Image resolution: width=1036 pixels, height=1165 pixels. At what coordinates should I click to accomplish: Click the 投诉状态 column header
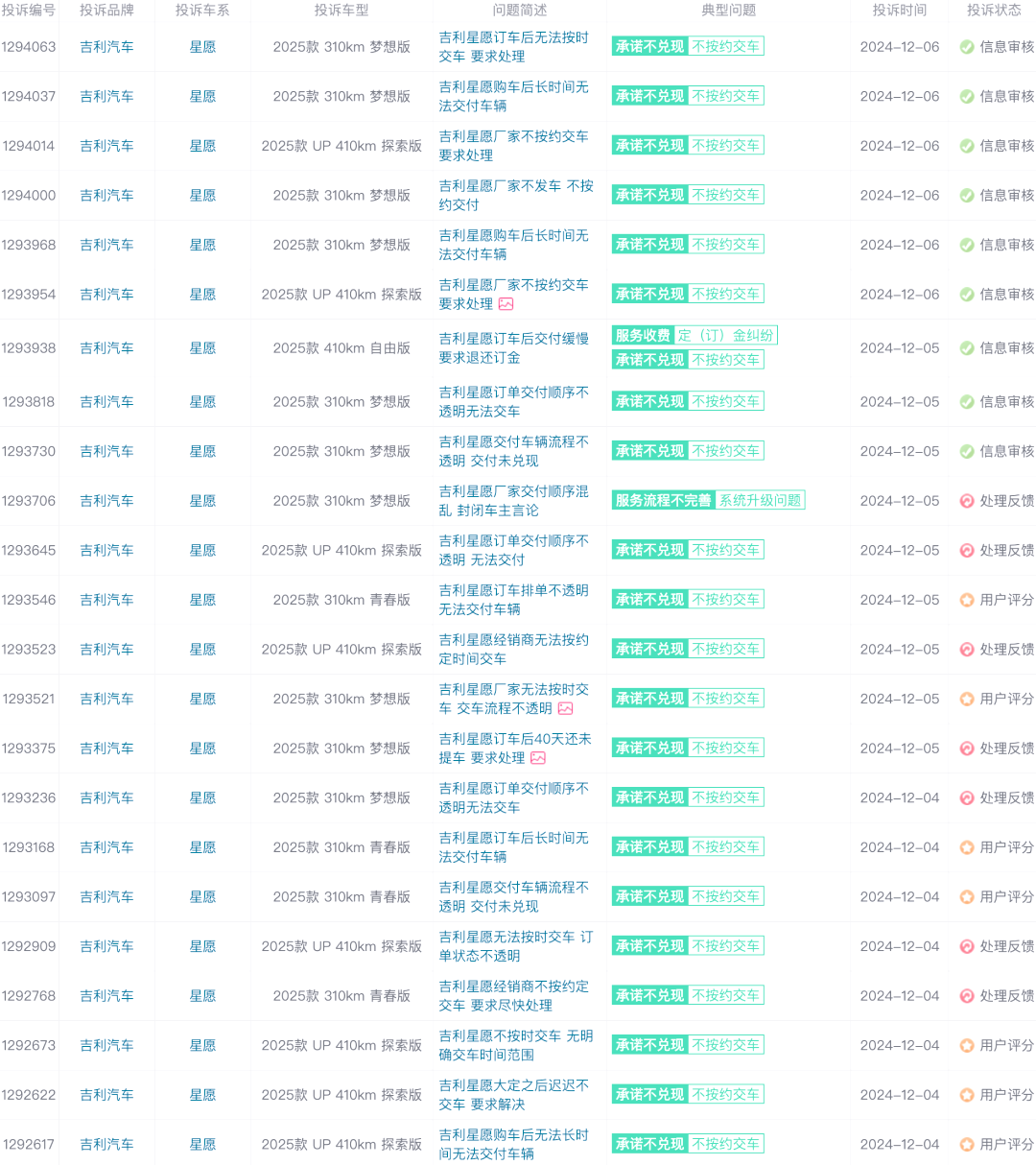(x=994, y=11)
